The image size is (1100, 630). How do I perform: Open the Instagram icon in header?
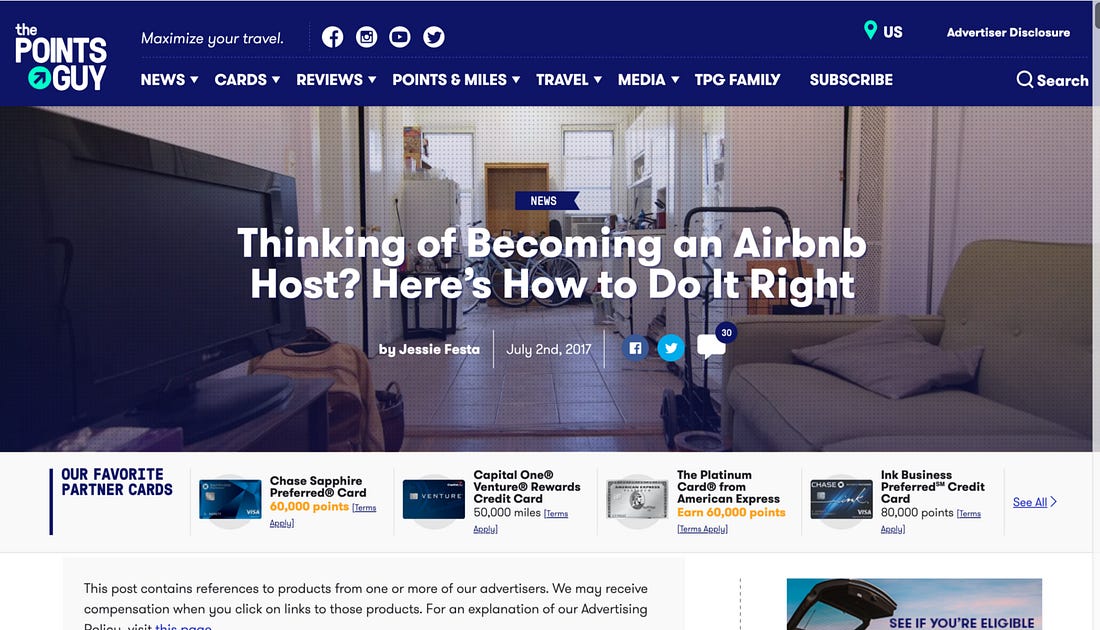[x=366, y=36]
